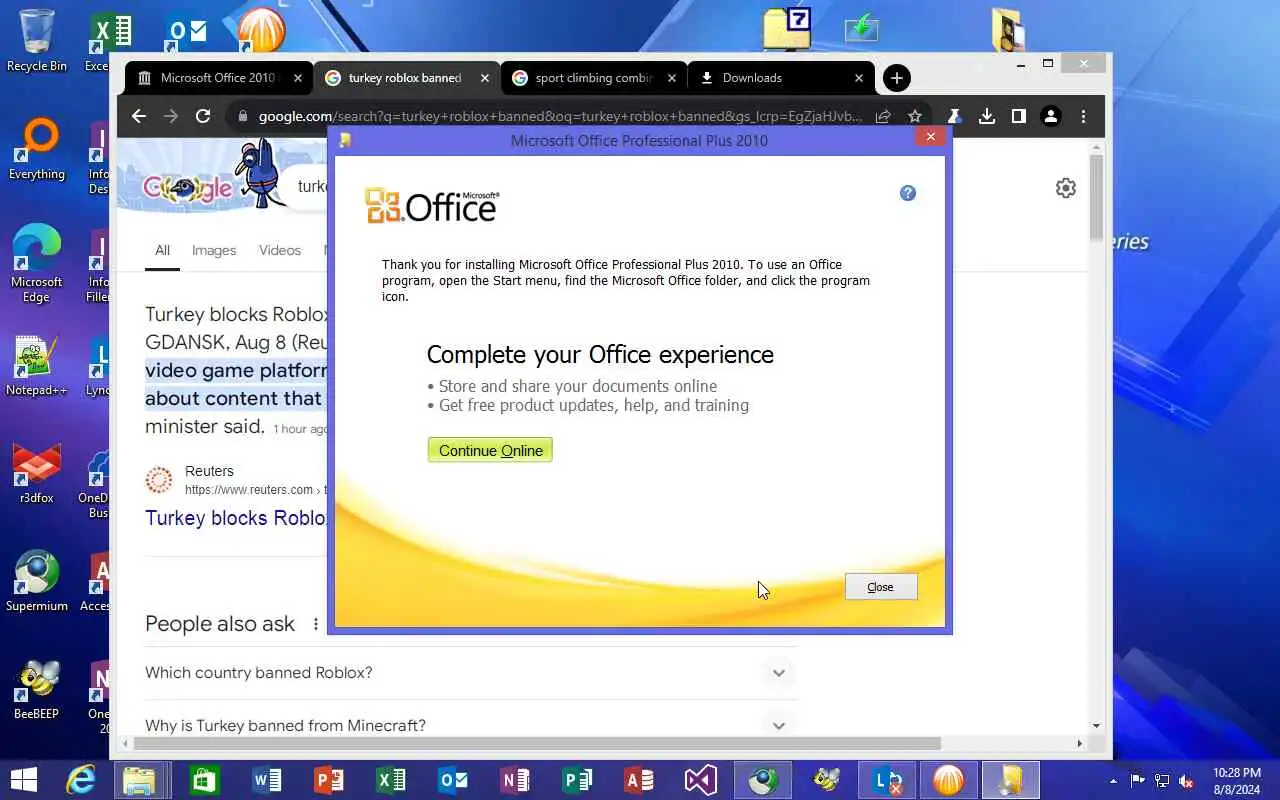Viewport: 1280px width, 800px height.
Task: Open Google search settings gear
Action: 1066,188
